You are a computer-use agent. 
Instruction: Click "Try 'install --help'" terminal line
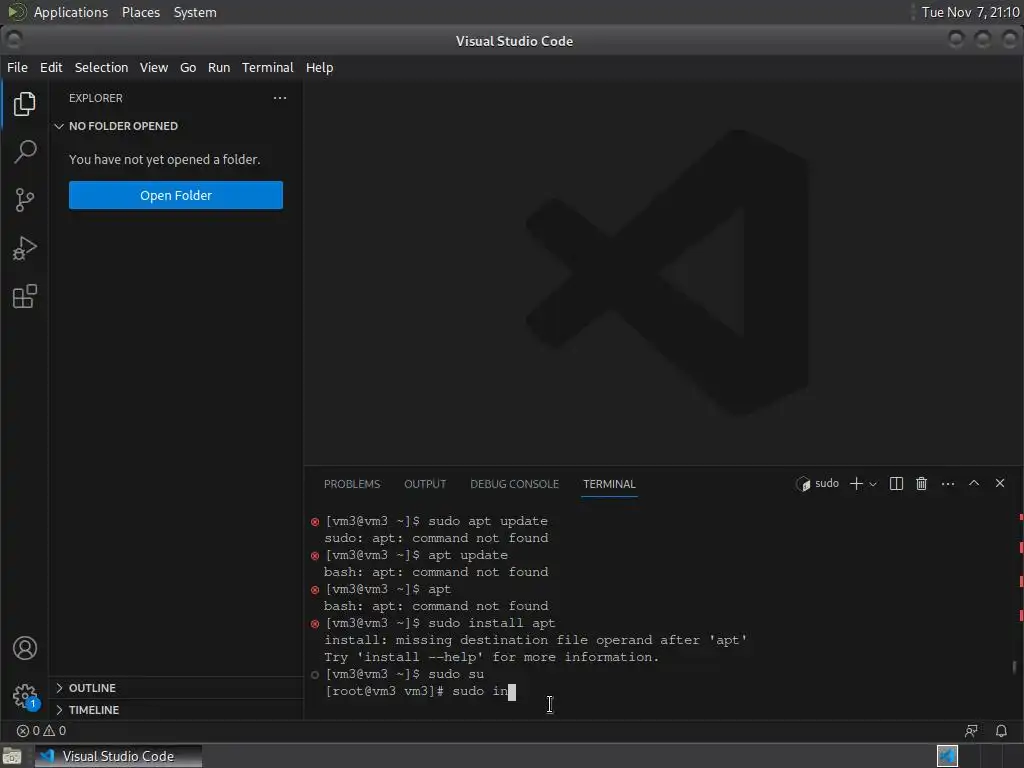(492, 657)
